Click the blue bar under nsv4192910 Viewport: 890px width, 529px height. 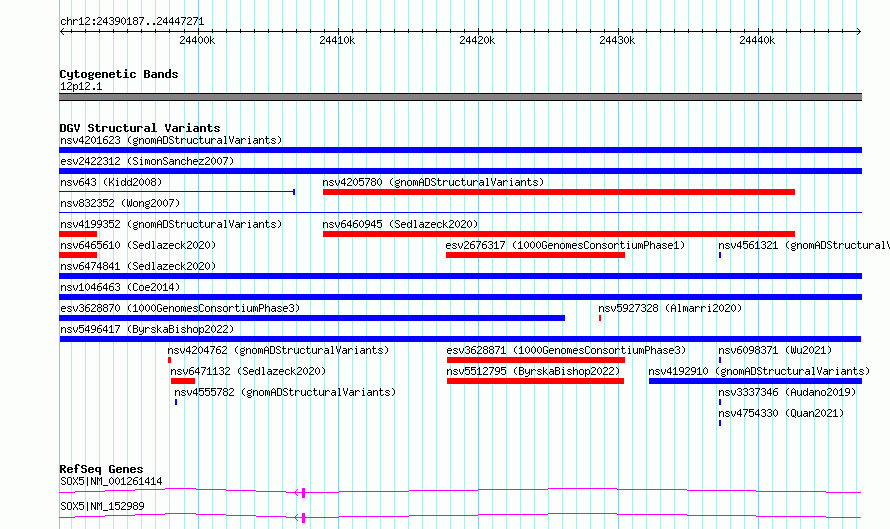click(x=755, y=381)
